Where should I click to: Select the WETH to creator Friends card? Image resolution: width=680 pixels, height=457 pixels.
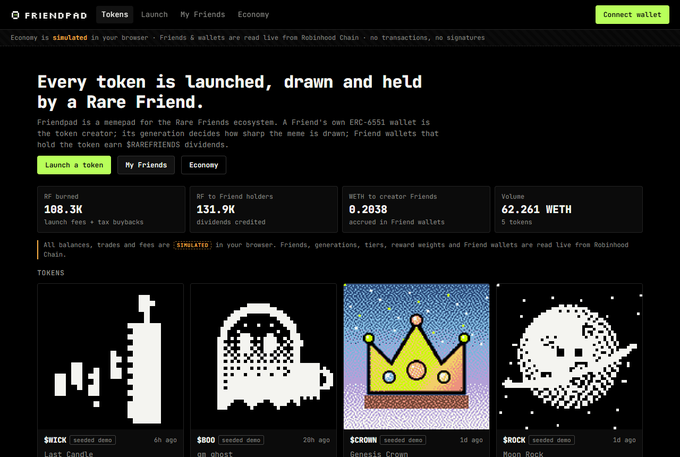point(416,209)
